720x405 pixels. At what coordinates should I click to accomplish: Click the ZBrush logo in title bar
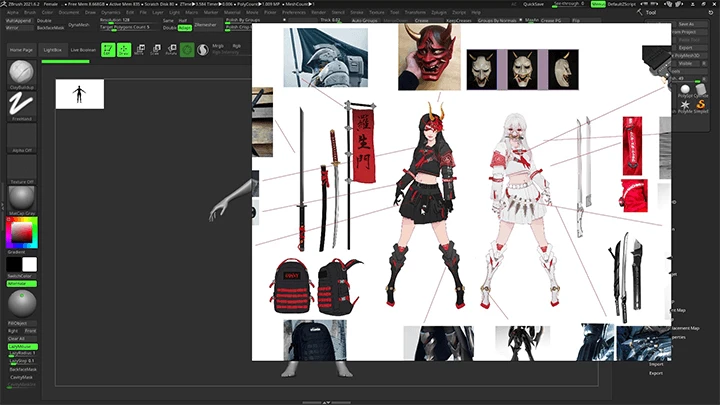4,4
